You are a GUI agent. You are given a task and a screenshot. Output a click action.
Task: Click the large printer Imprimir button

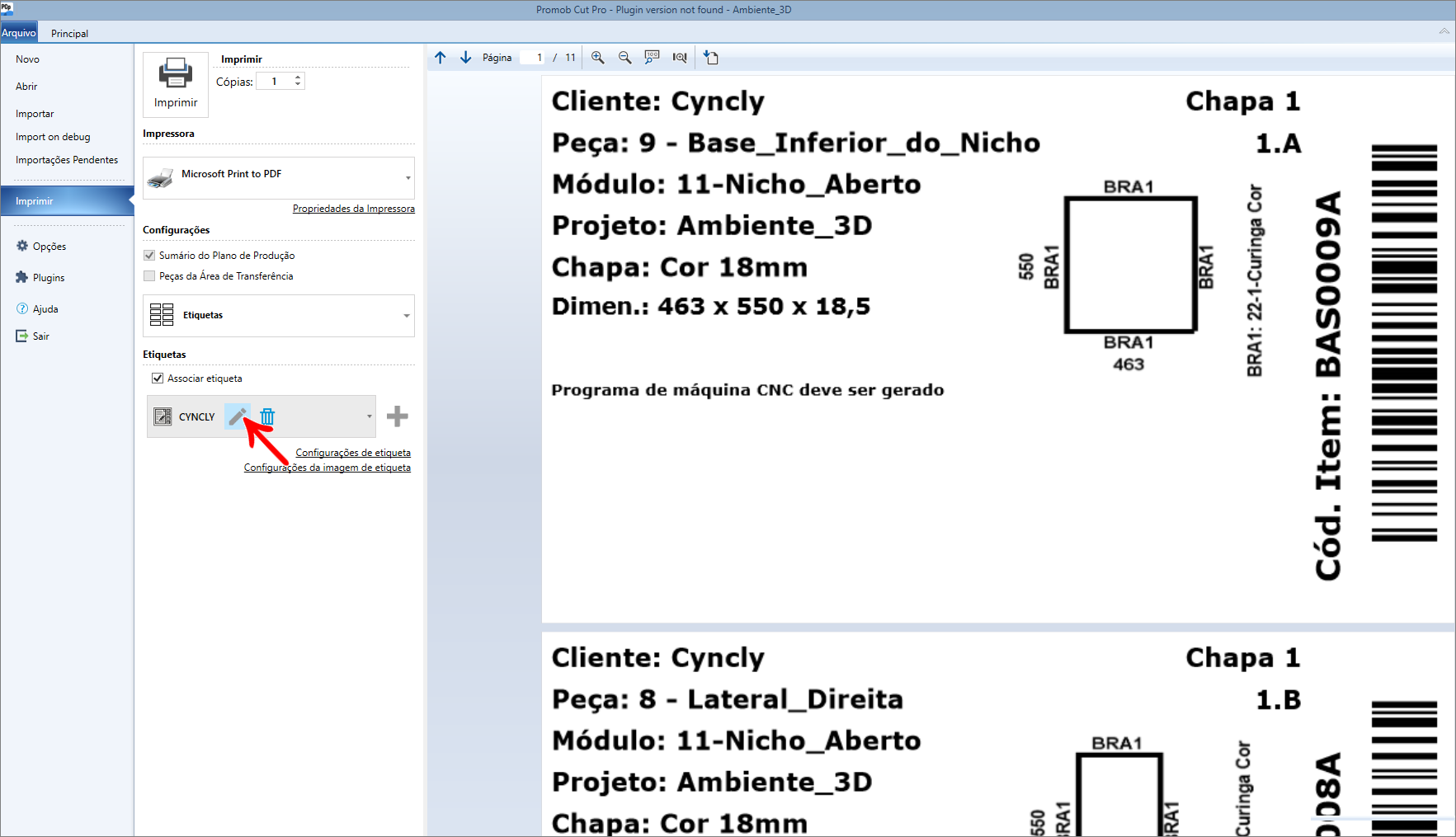tap(176, 84)
